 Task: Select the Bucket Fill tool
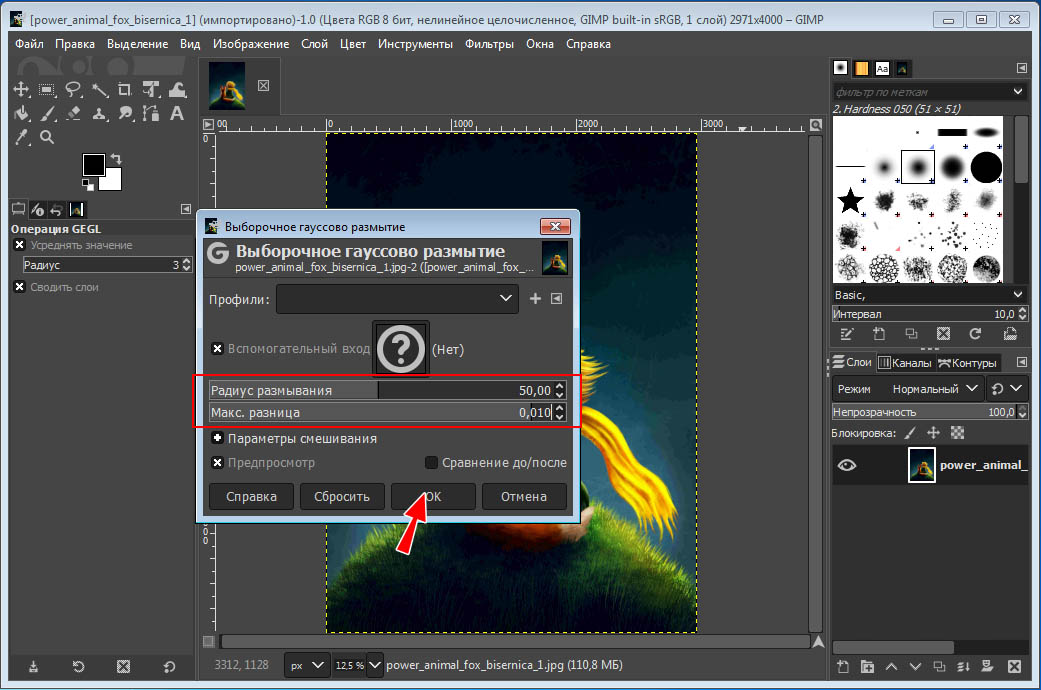coord(21,114)
